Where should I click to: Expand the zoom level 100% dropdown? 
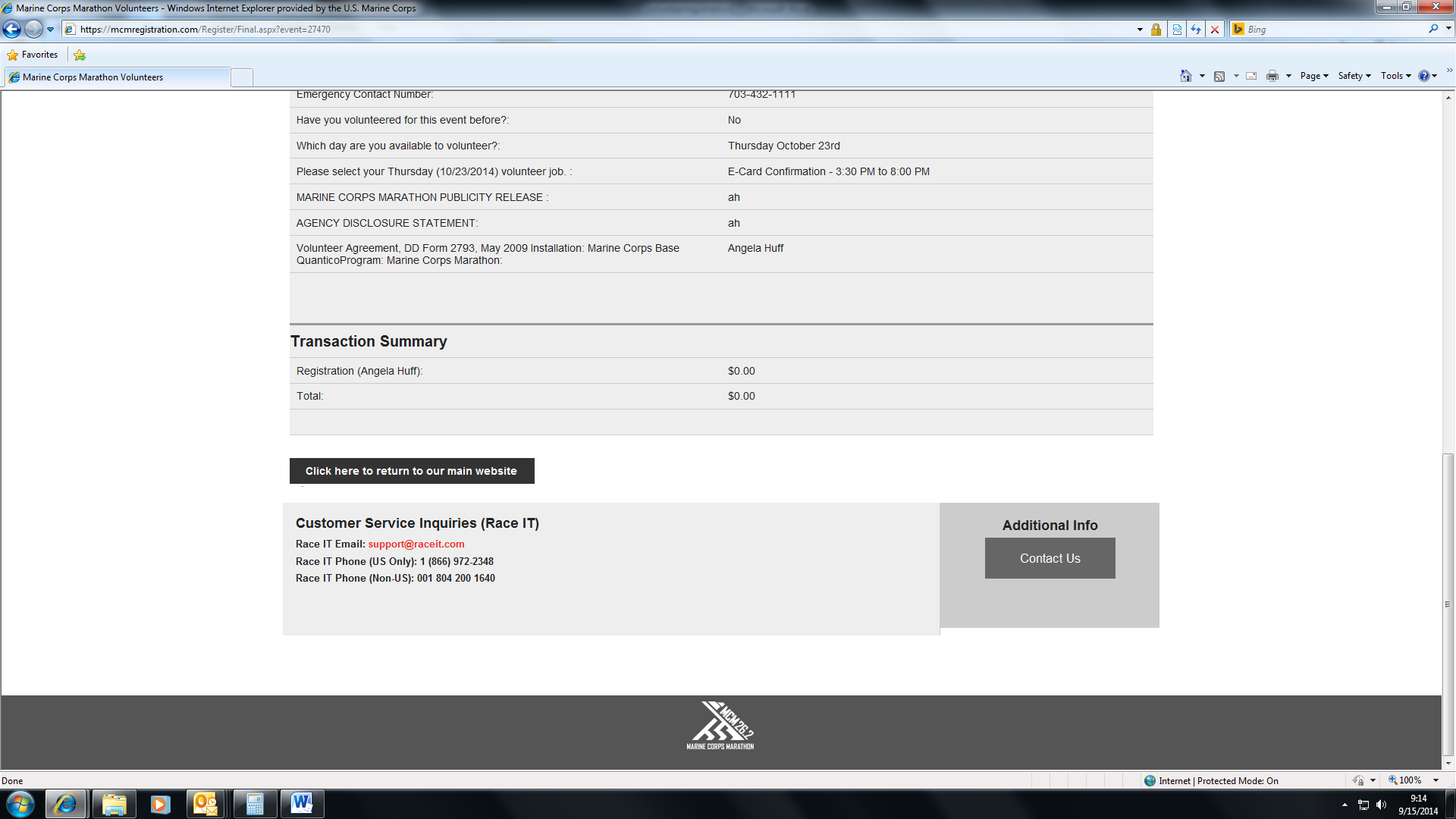(x=1436, y=780)
